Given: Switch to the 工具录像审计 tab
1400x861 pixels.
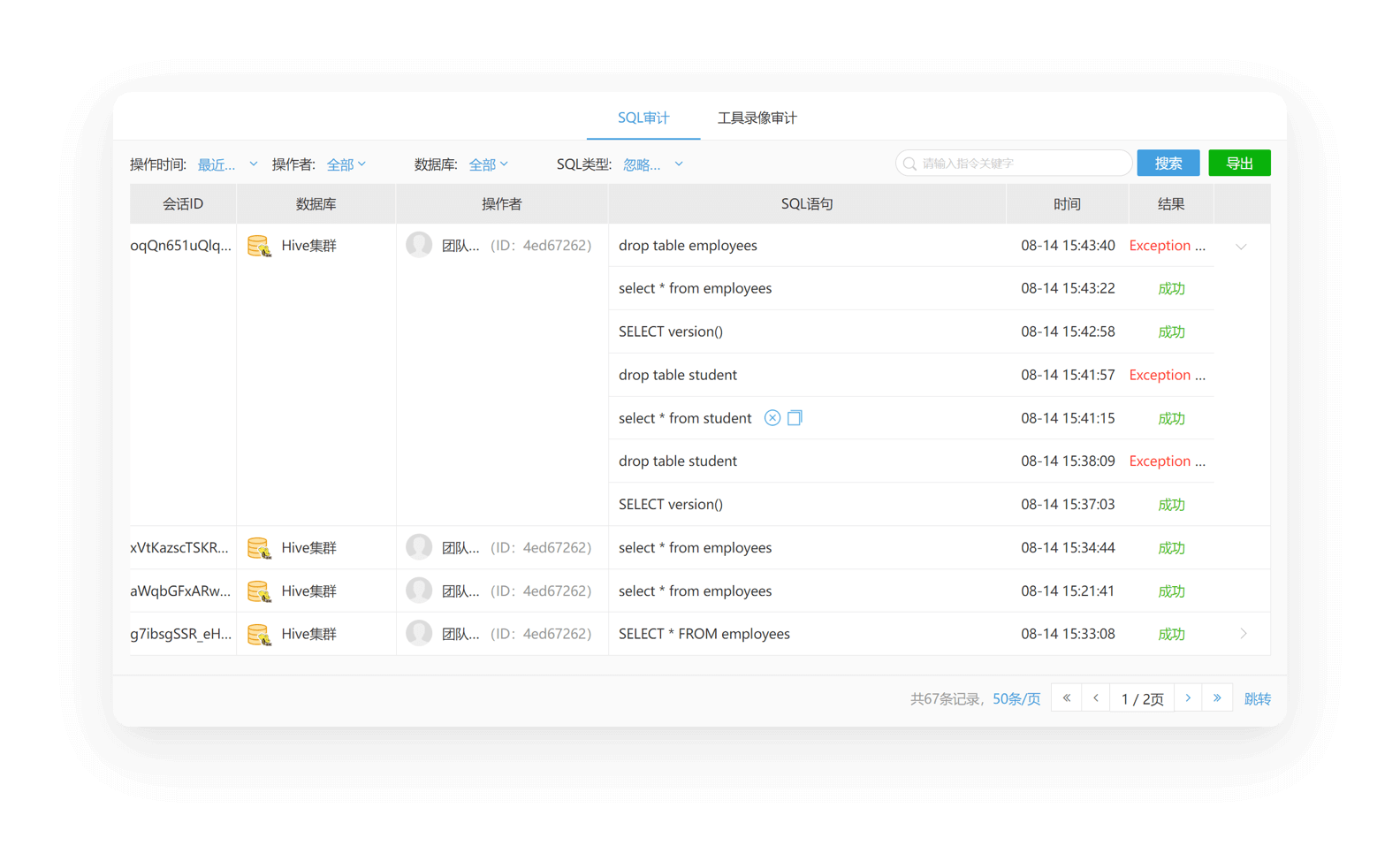Looking at the screenshot, I should 757,118.
